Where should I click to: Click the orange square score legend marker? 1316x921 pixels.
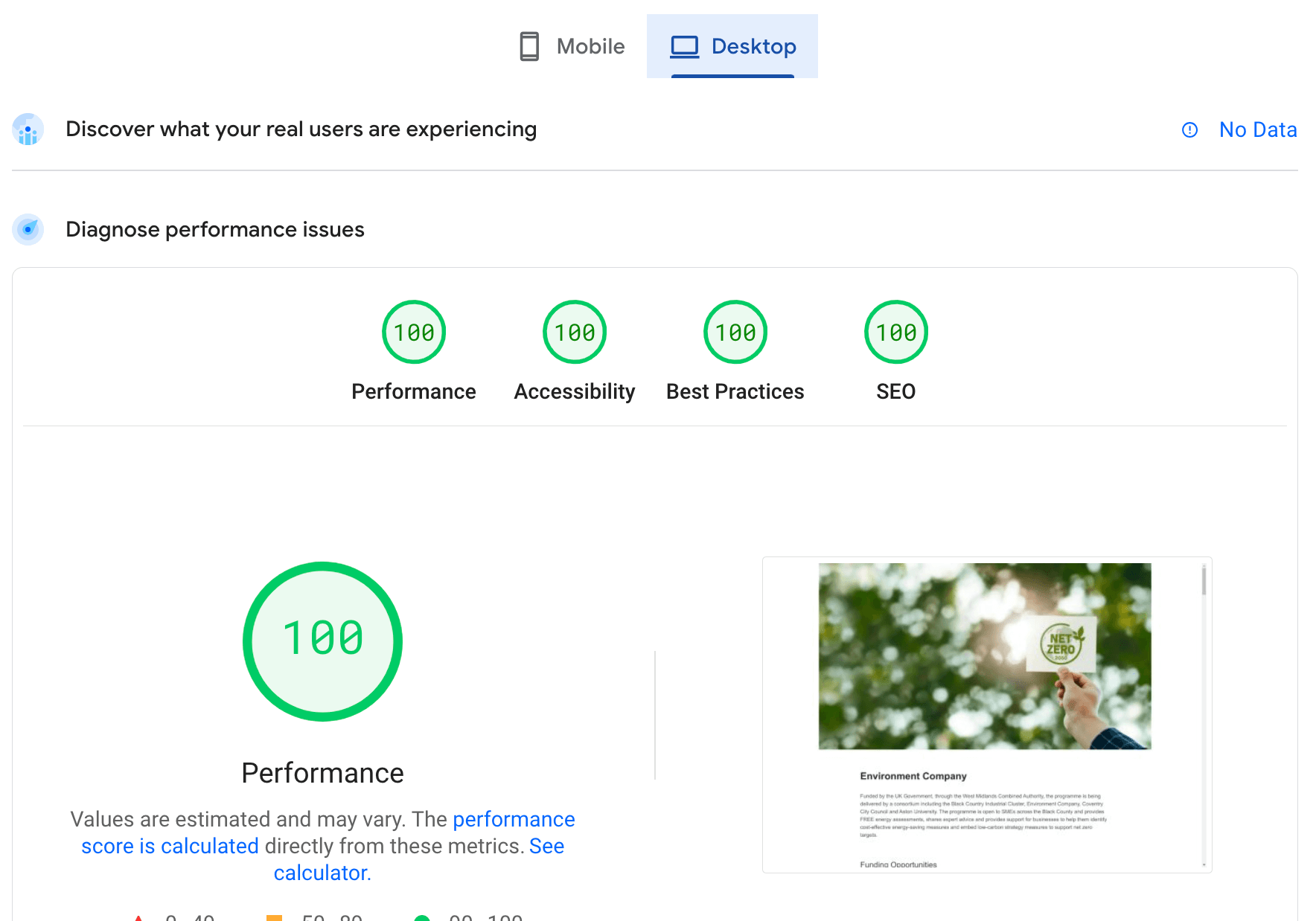pos(274,917)
